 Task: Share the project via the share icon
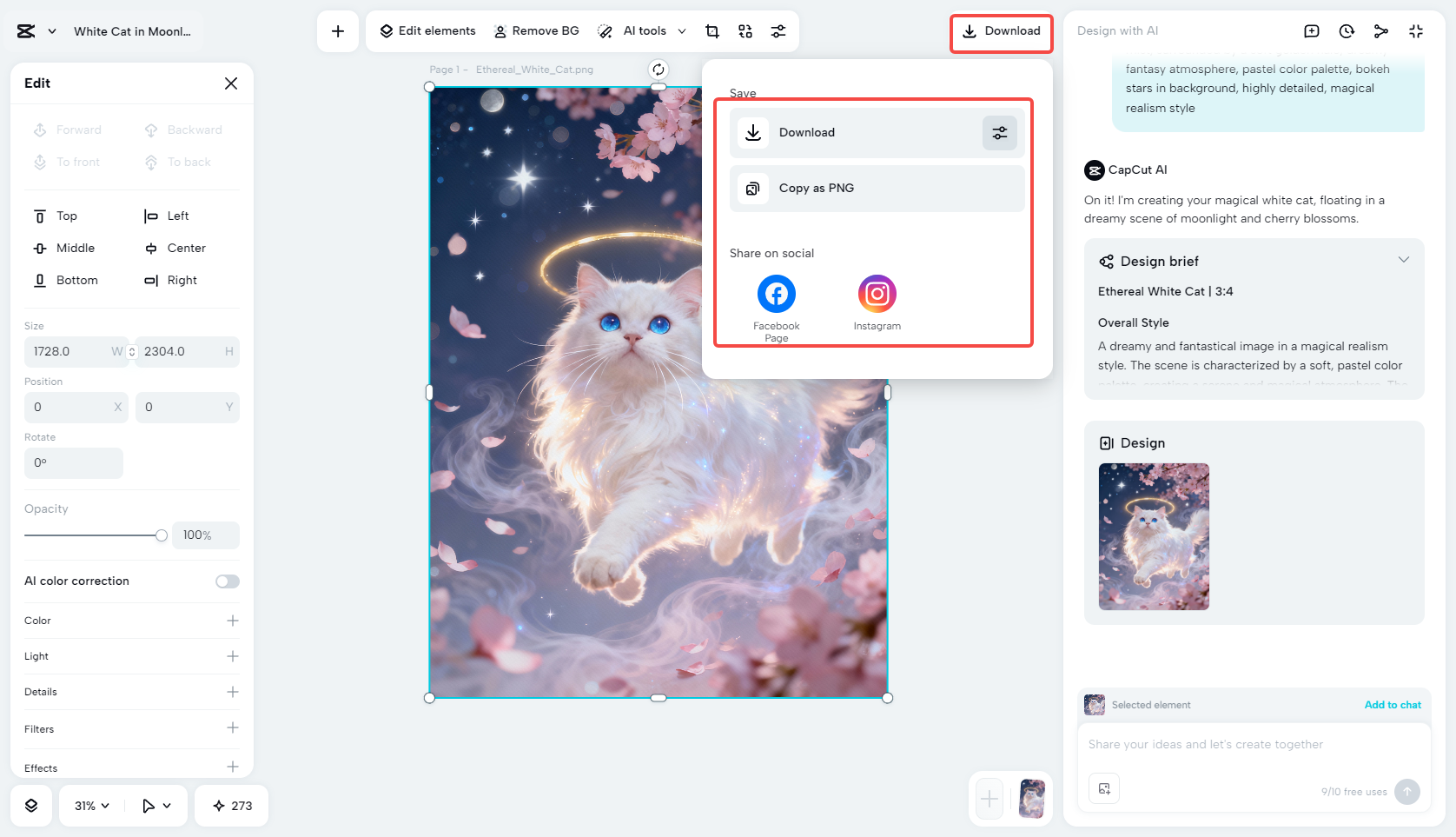tap(1380, 30)
